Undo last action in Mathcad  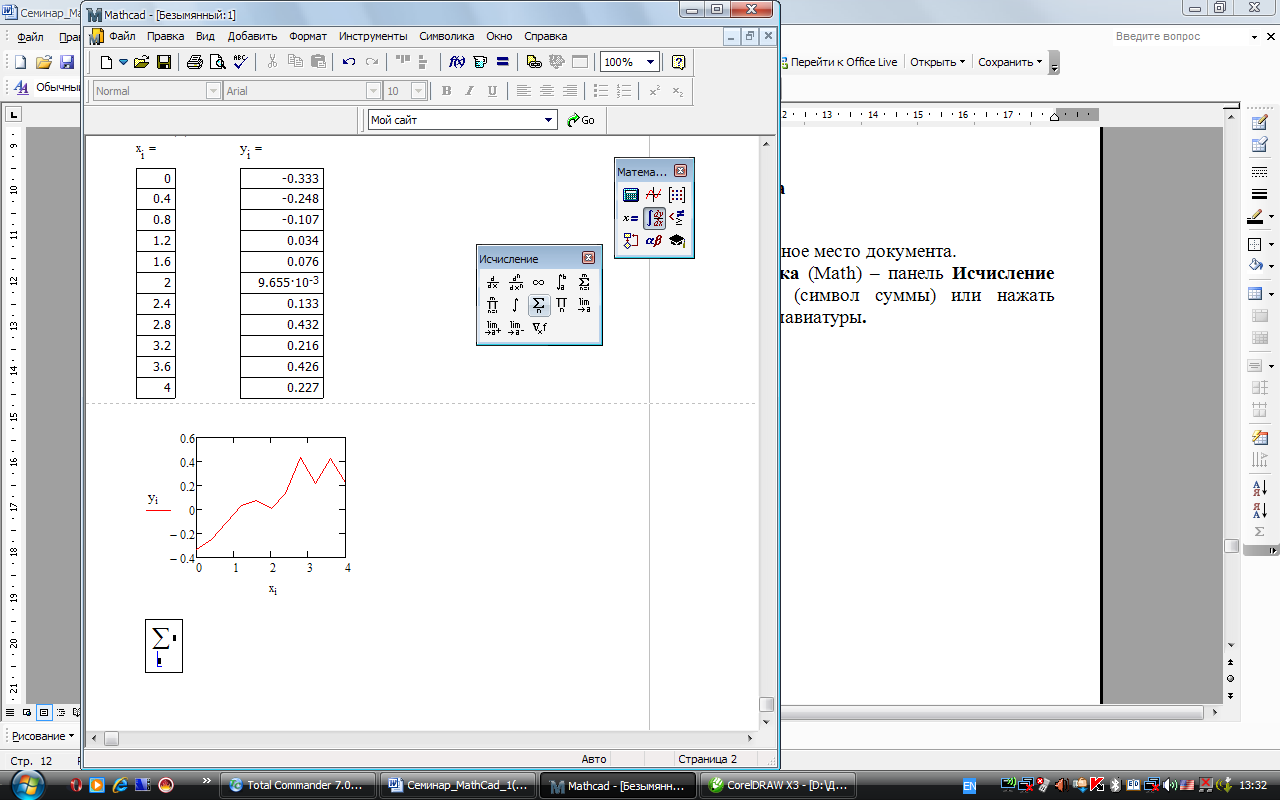pyautogui.click(x=348, y=62)
